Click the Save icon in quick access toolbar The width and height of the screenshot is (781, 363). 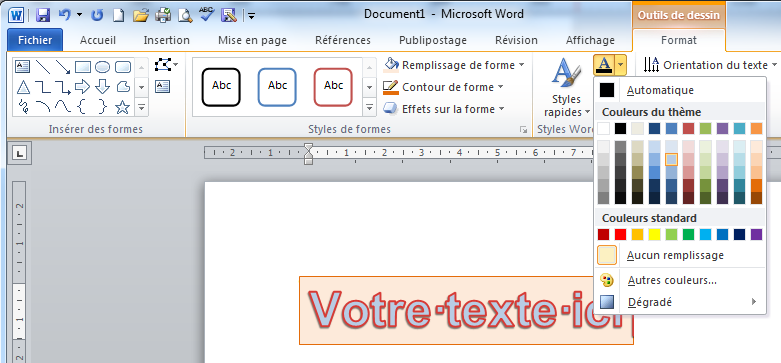click(x=44, y=15)
